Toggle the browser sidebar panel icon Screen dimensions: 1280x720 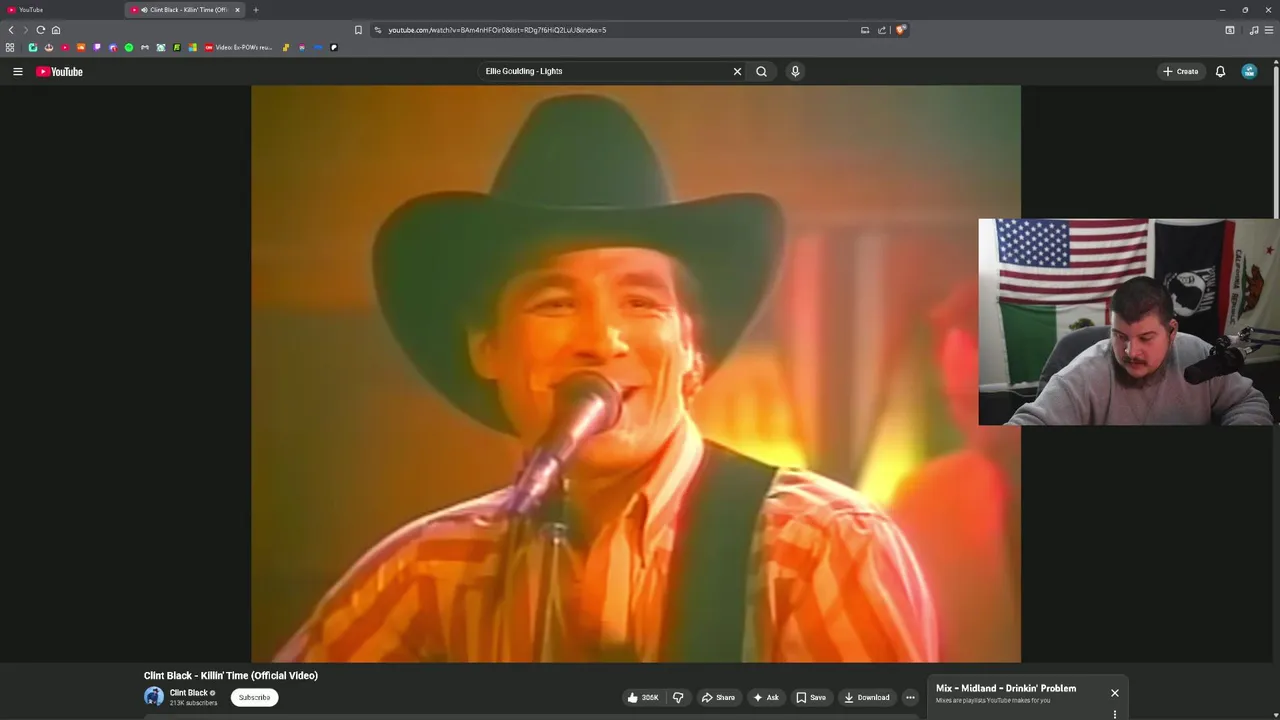tap(1230, 30)
